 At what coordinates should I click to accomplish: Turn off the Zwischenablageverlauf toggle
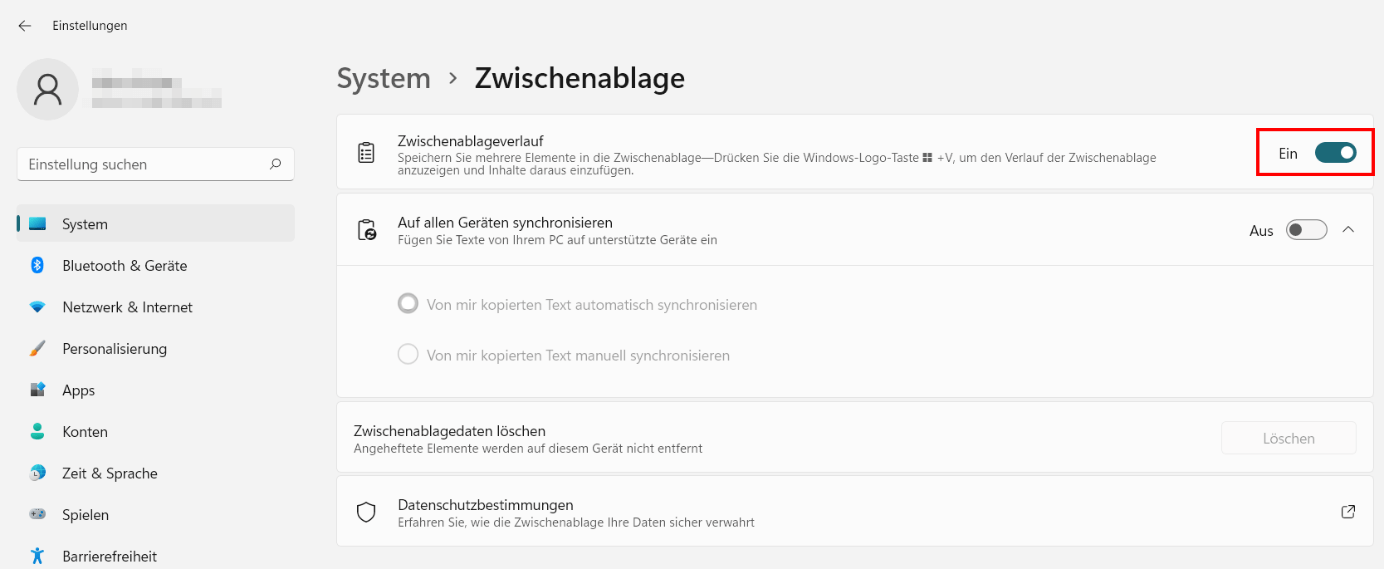1335,153
